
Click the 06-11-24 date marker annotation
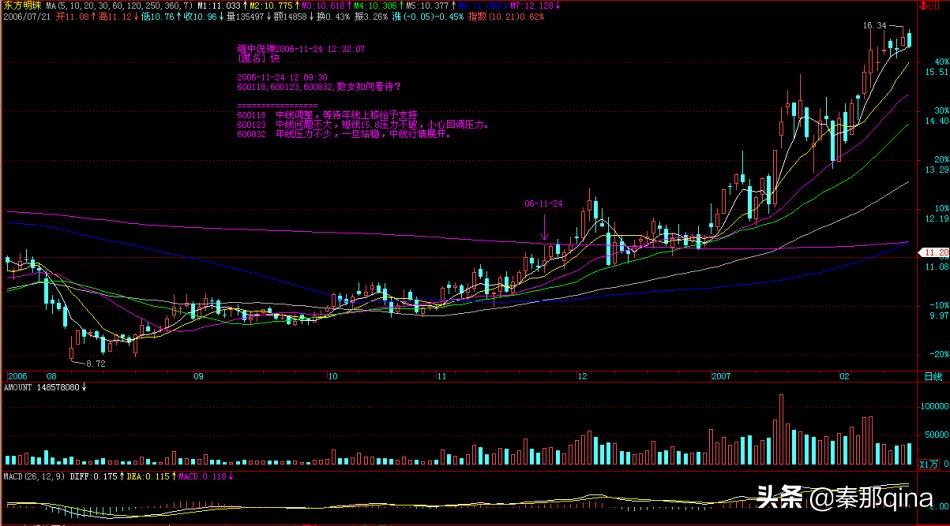pos(543,204)
